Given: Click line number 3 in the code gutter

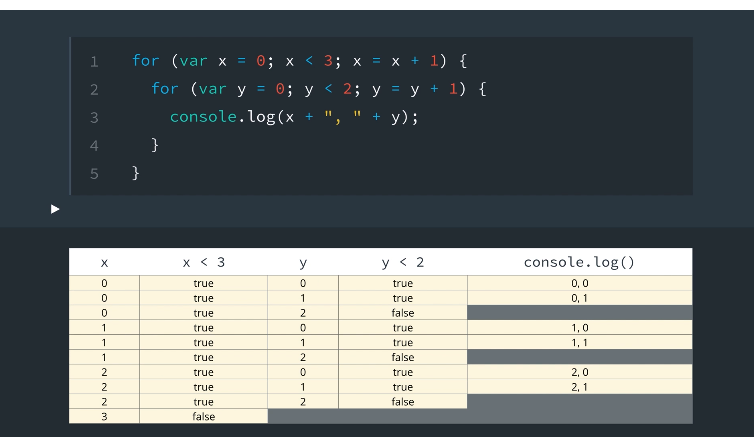Looking at the screenshot, I should 94,118.
